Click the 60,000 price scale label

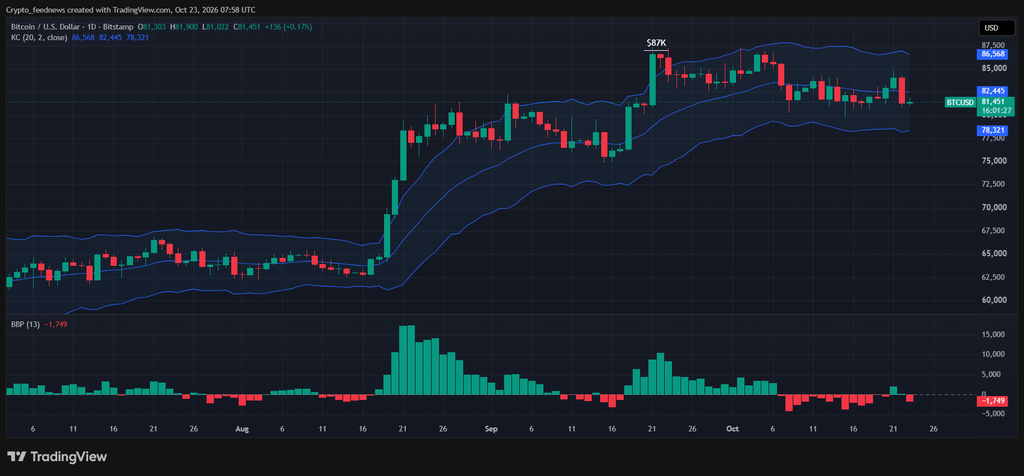(x=992, y=300)
